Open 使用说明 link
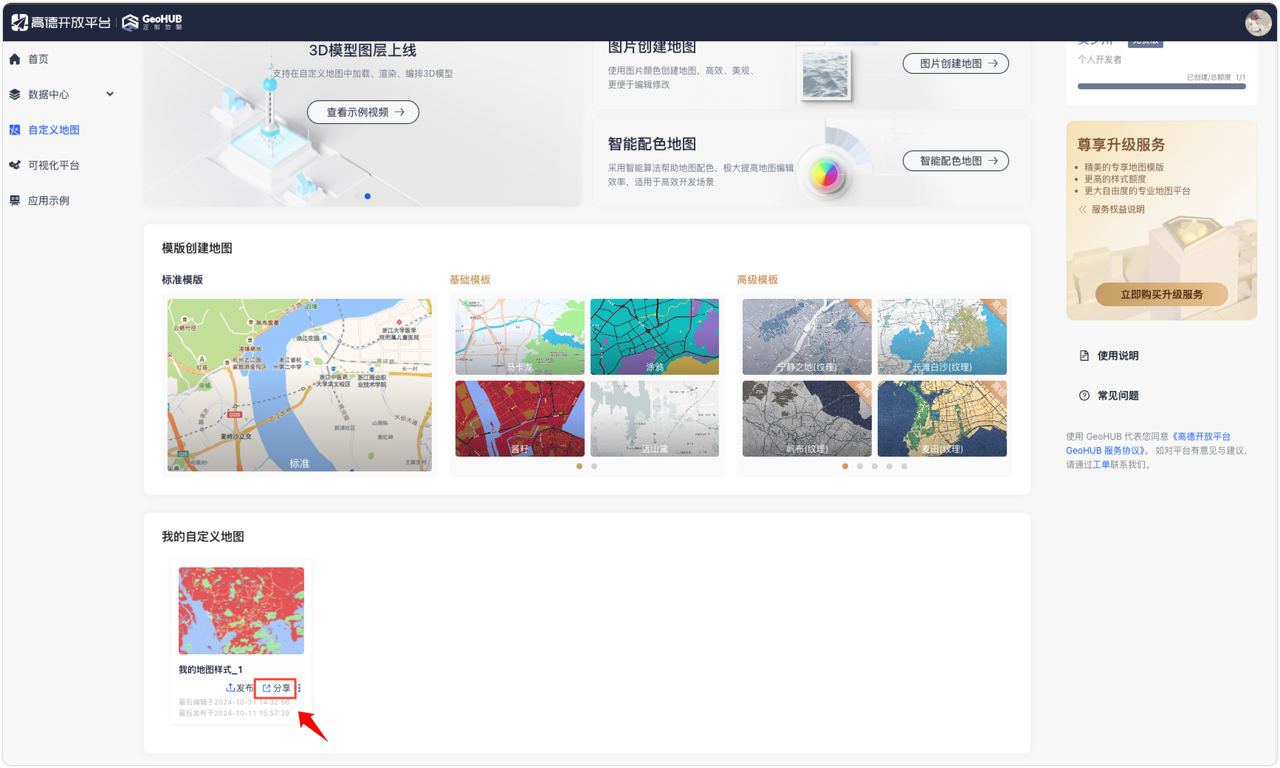 coord(1118,356)
